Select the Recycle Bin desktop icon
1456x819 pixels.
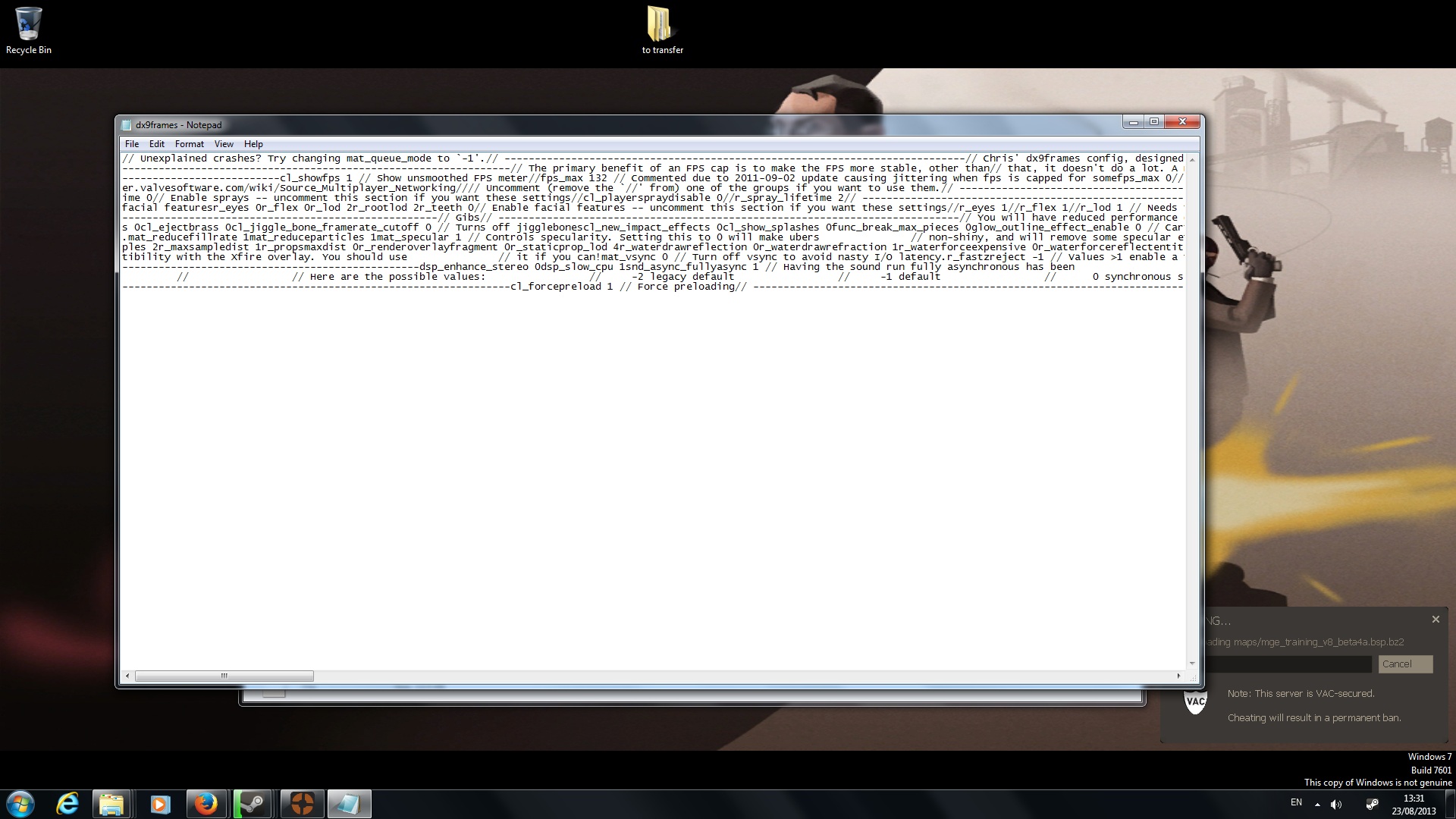pos(29,31)
